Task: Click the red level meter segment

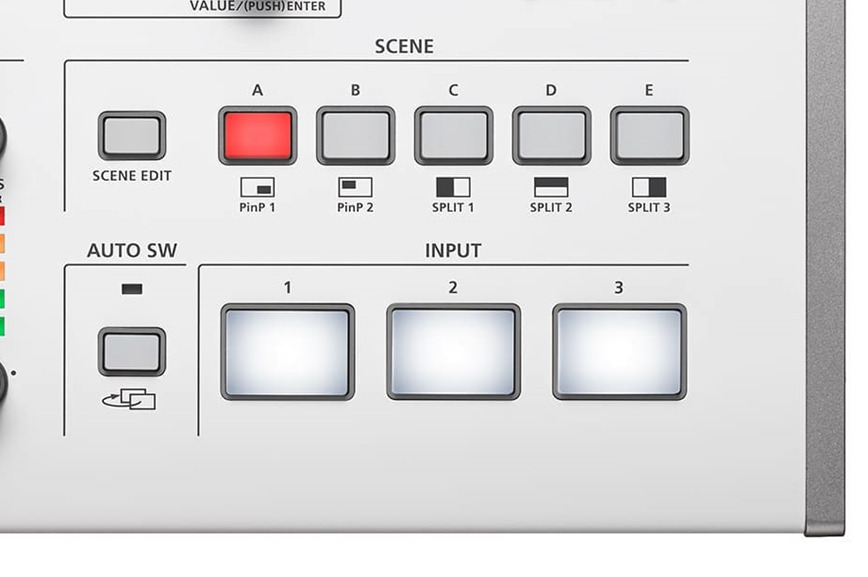Action: pyautogui.click(x=2, y=216)
